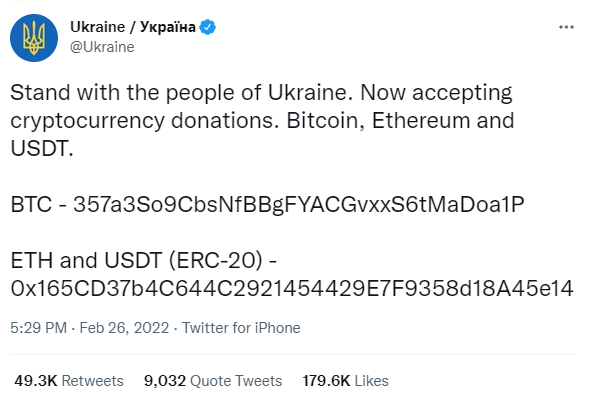Click the 'USDT.' word ending the paragraph
Viewport: 589px width, 407px height.
coord(42,148)
